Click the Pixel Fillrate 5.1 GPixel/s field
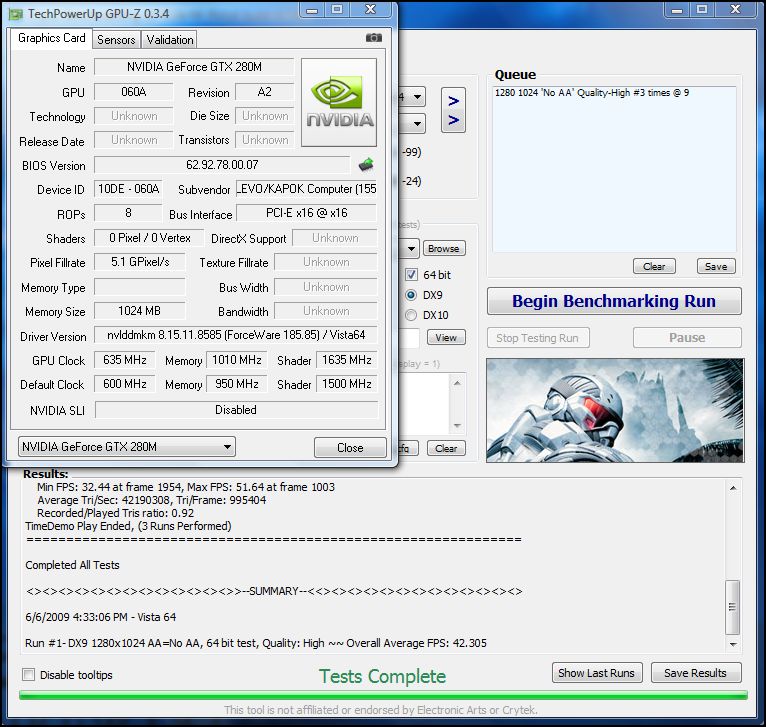 click(x=140, y=262)
